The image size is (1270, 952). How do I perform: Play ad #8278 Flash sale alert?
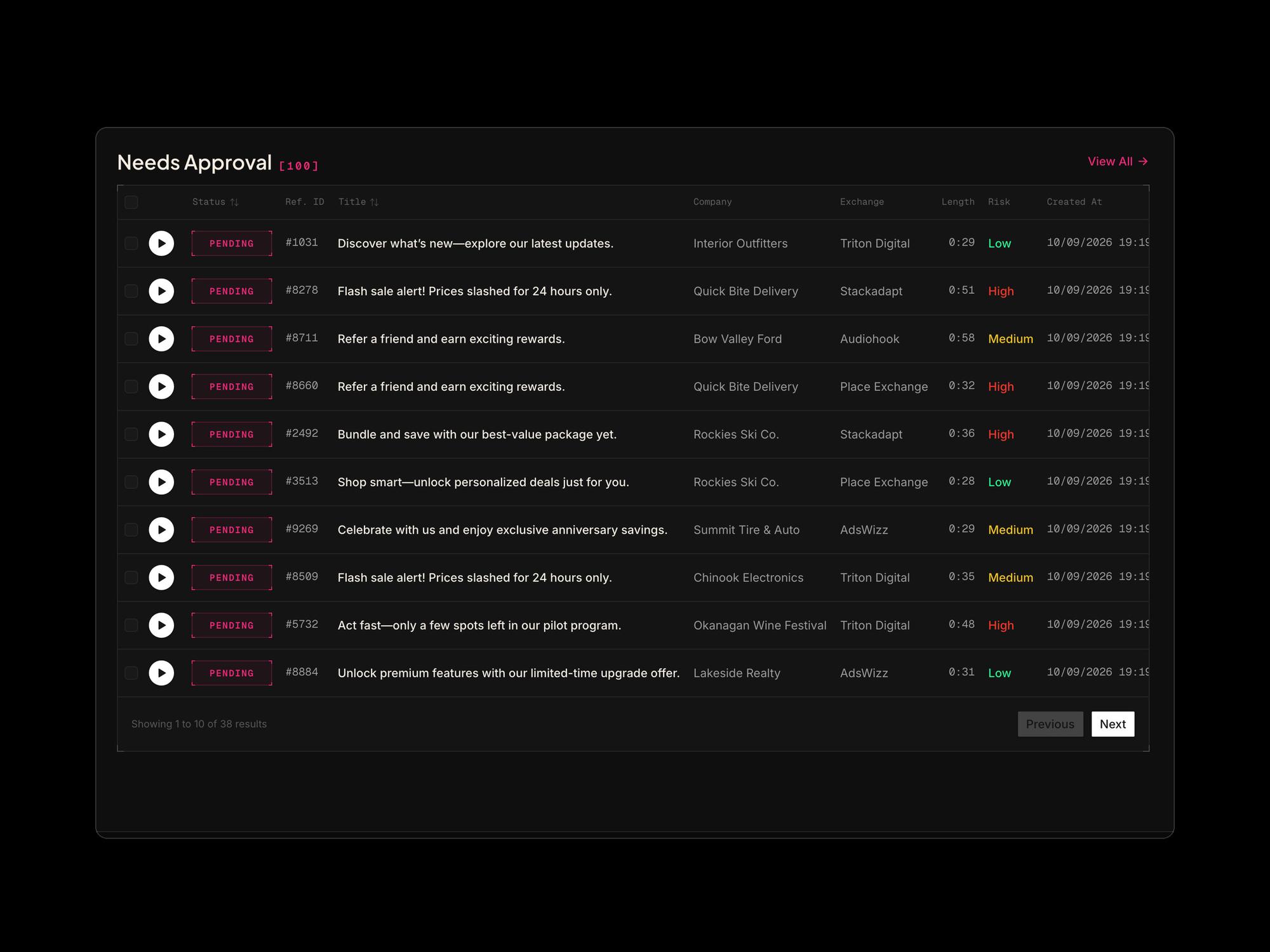point(161,291)
